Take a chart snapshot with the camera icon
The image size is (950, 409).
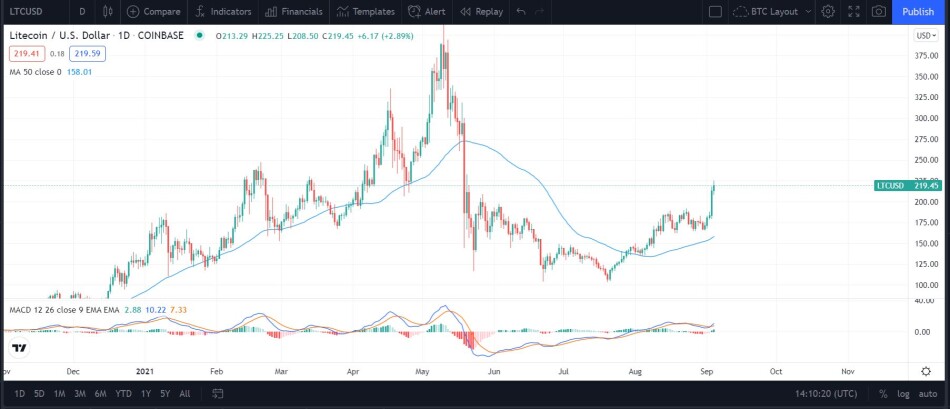(x=879, y=12)
